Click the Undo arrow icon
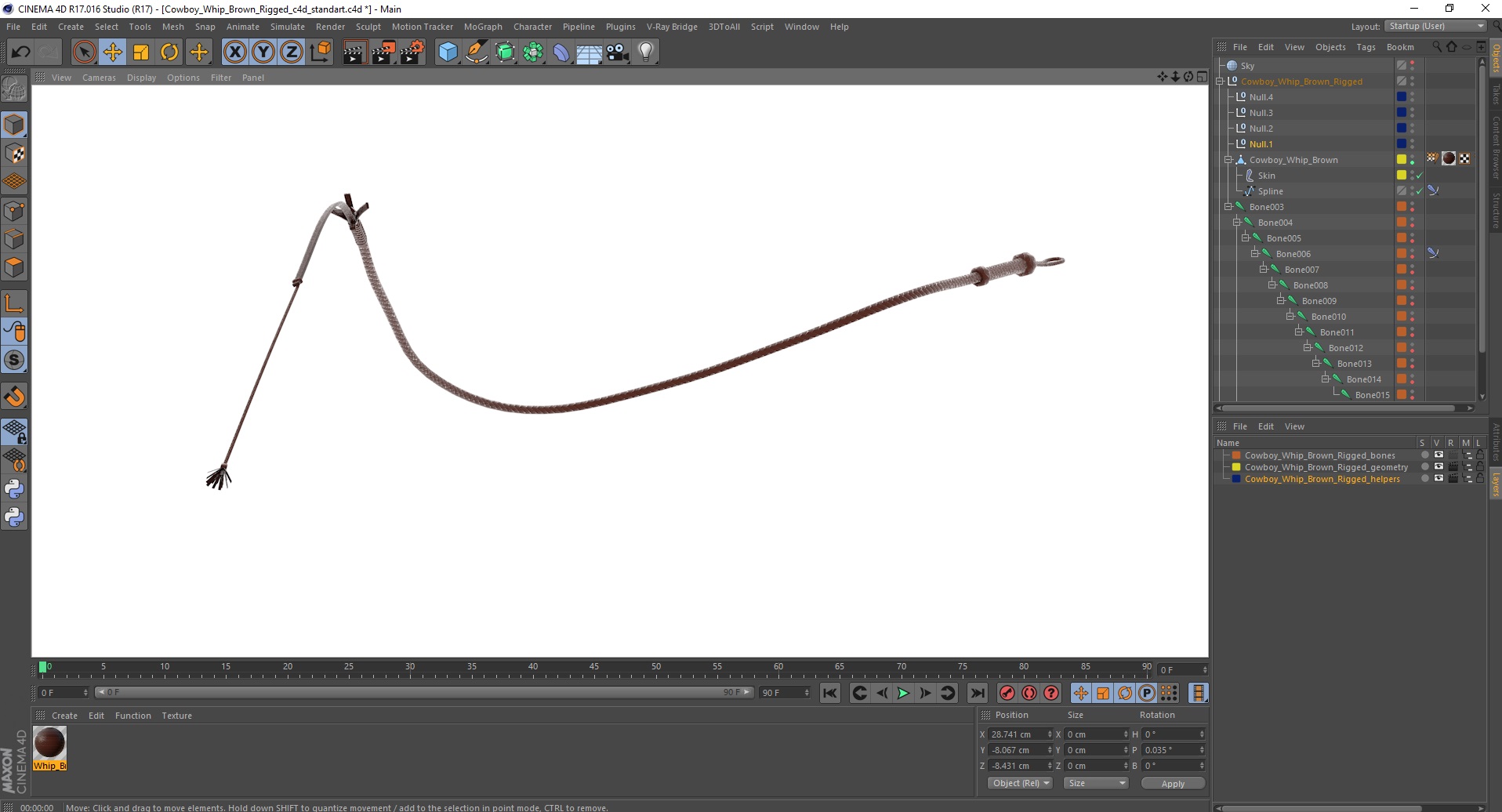The image size is (1502, 812). [x=20, y=53]
